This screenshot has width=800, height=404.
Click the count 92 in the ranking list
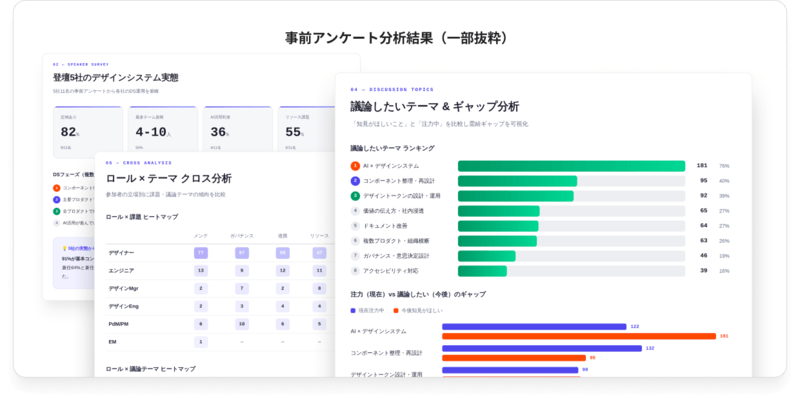point(704,196)
